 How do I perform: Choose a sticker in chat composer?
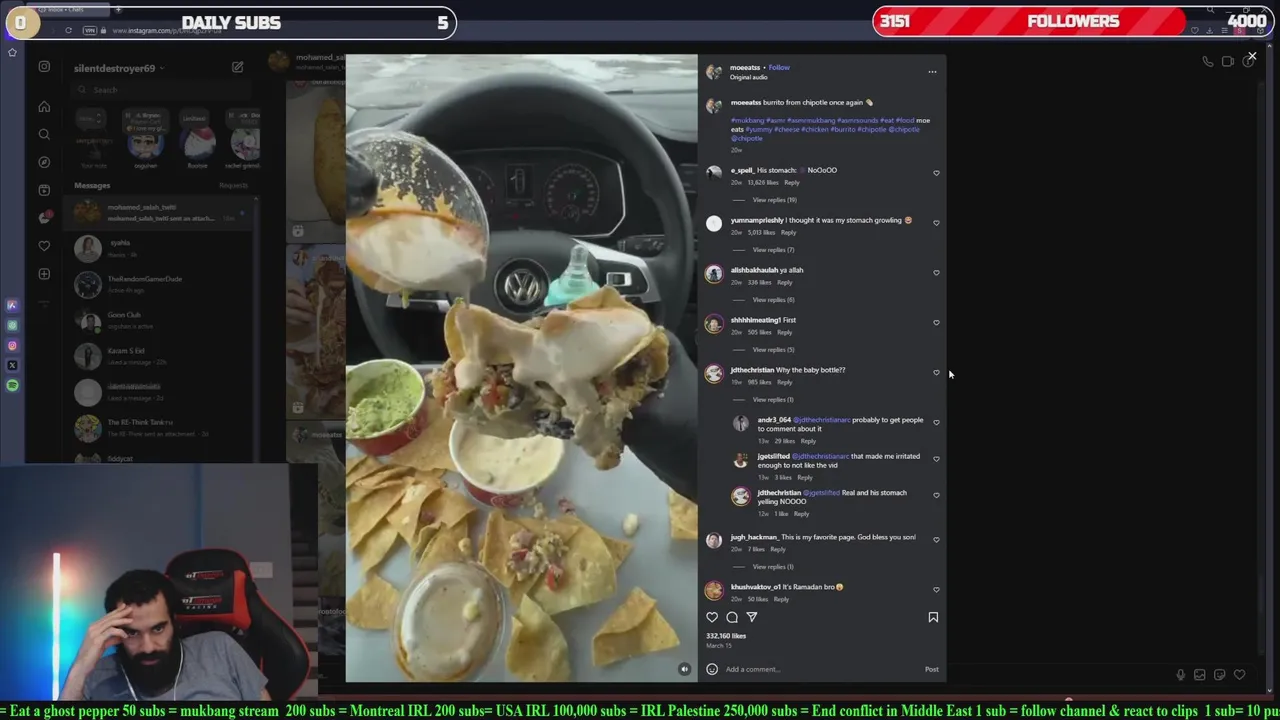(x=1219, y=675)
